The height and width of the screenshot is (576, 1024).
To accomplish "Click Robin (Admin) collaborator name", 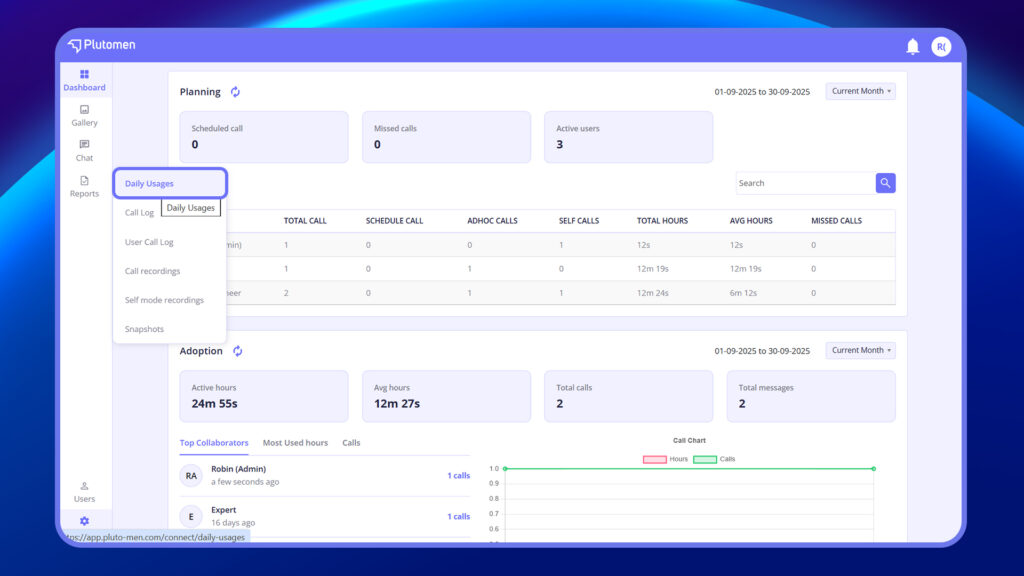I will pos(238,469).
